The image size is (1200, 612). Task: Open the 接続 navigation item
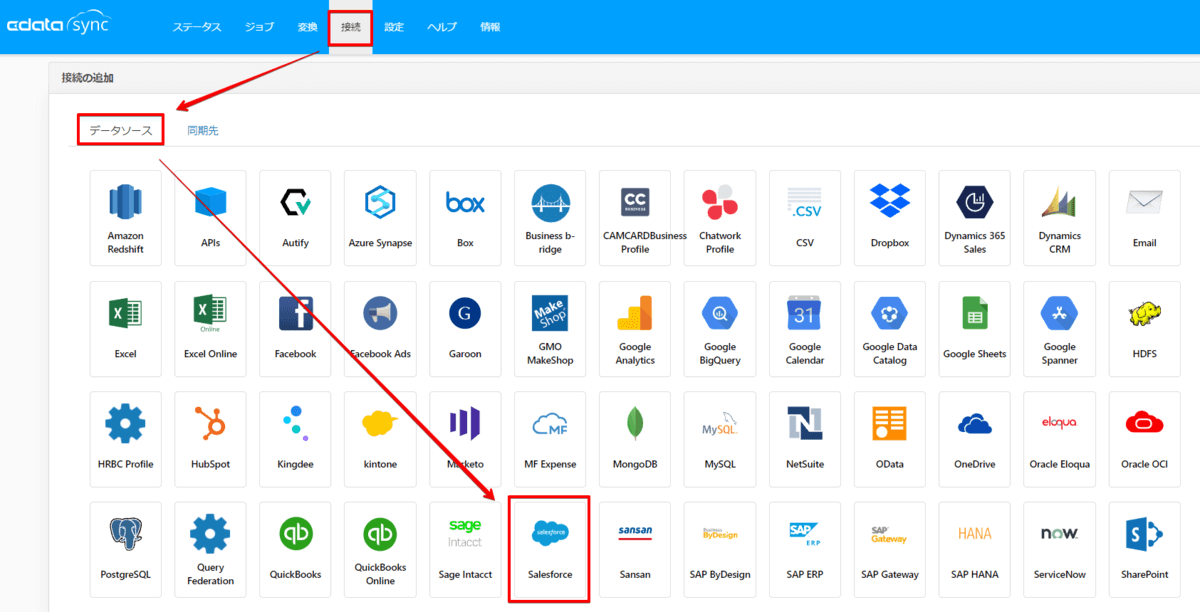pyautogui.click(x=351, y=27)
